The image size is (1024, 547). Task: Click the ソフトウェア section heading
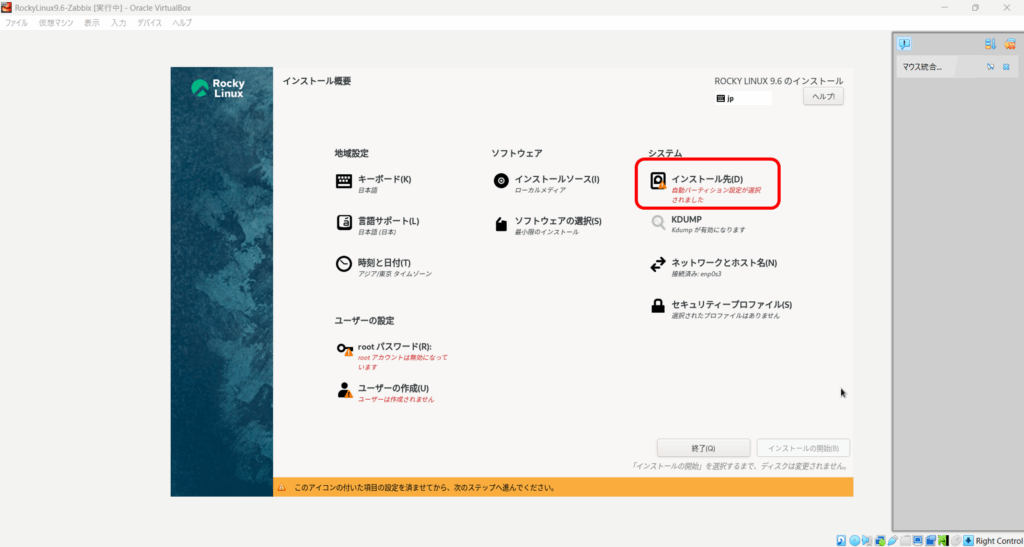point(517,153)
